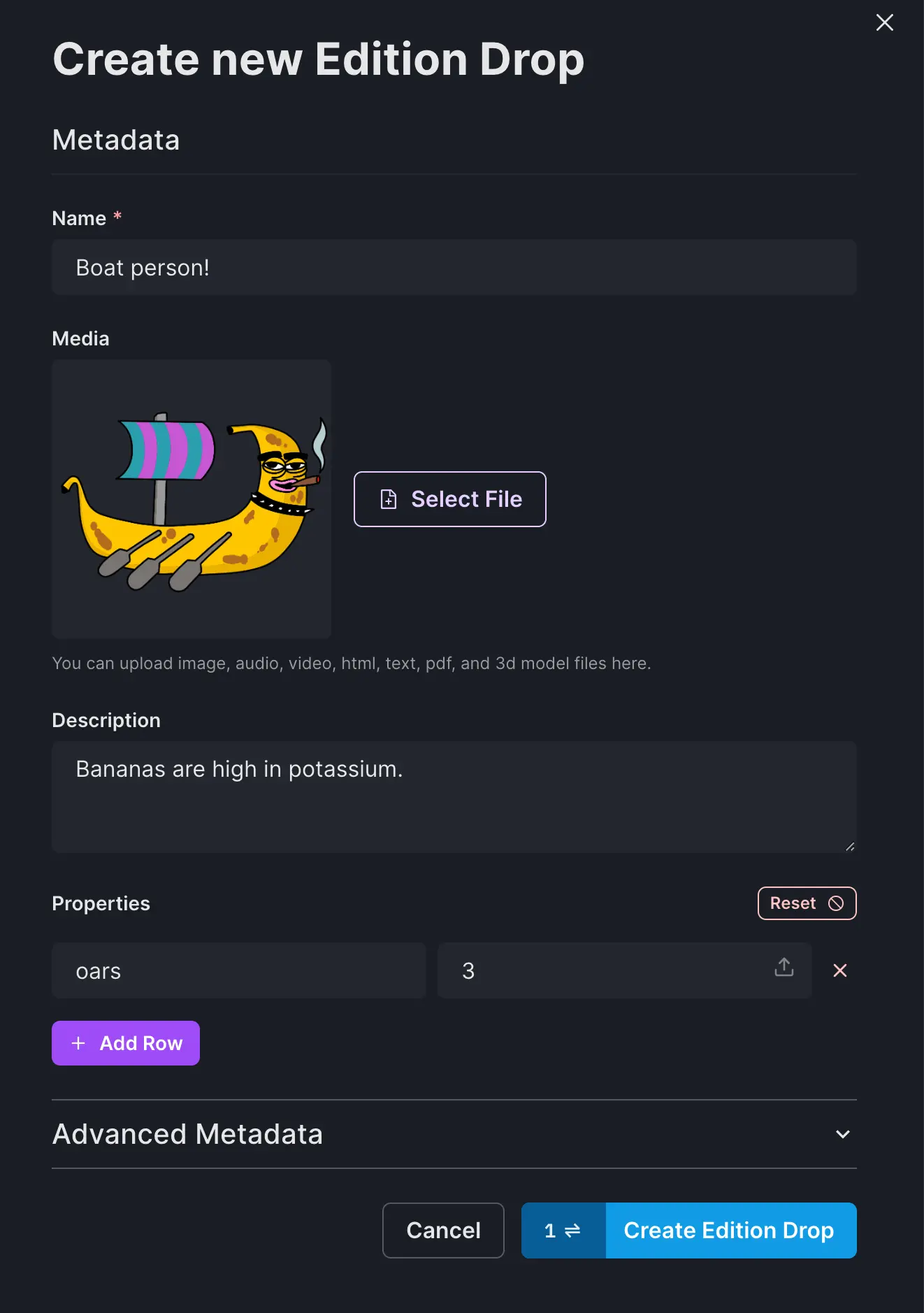Click the banana boat media preview
Image resolution: width=924 pixels, height=1313 pixels.
[x=192, y=499]
